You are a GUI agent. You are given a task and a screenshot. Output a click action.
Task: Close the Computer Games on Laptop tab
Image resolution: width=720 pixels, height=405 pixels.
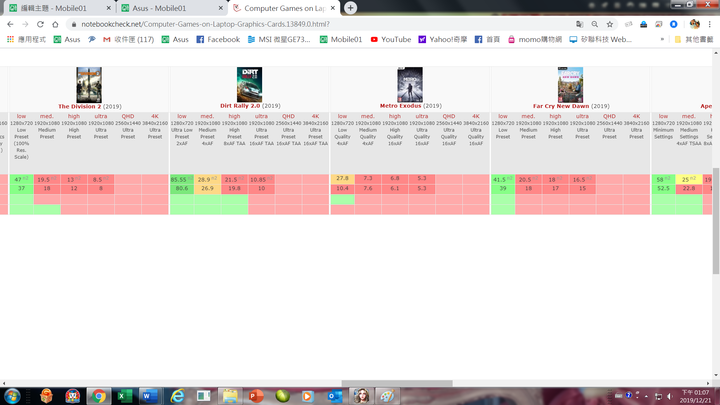(333, 8)
